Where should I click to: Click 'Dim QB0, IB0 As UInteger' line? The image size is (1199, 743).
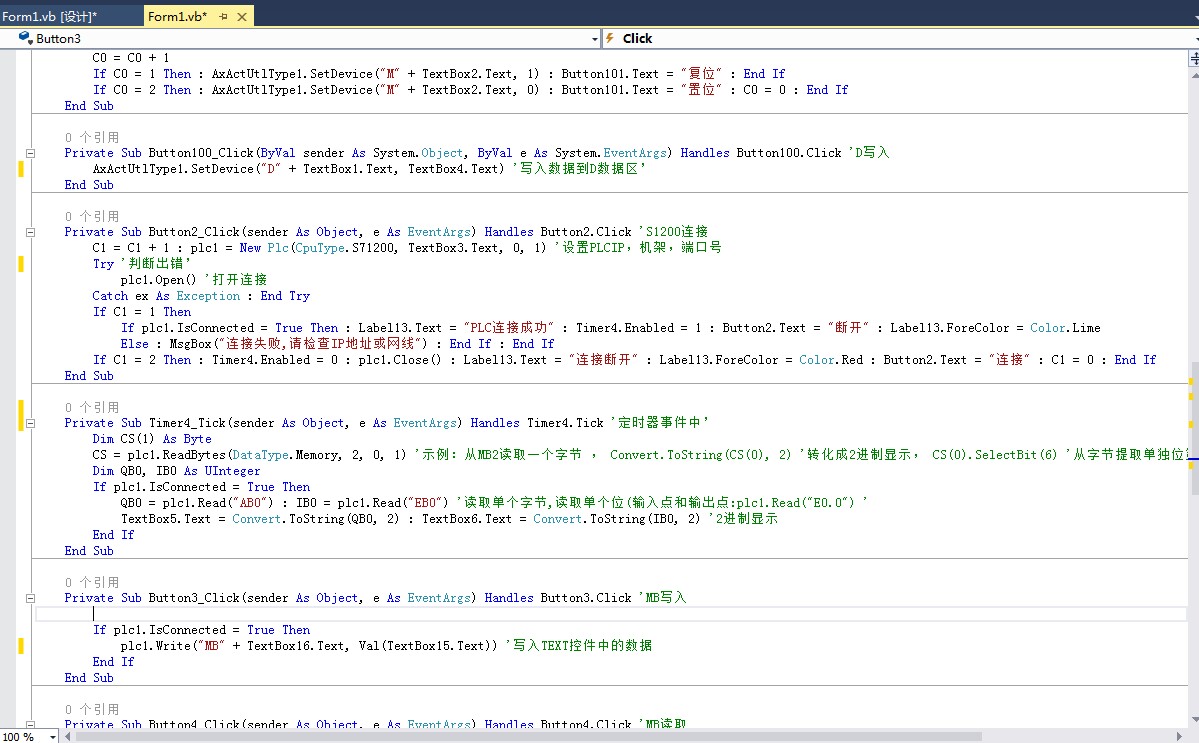click(x=177, y=471)
